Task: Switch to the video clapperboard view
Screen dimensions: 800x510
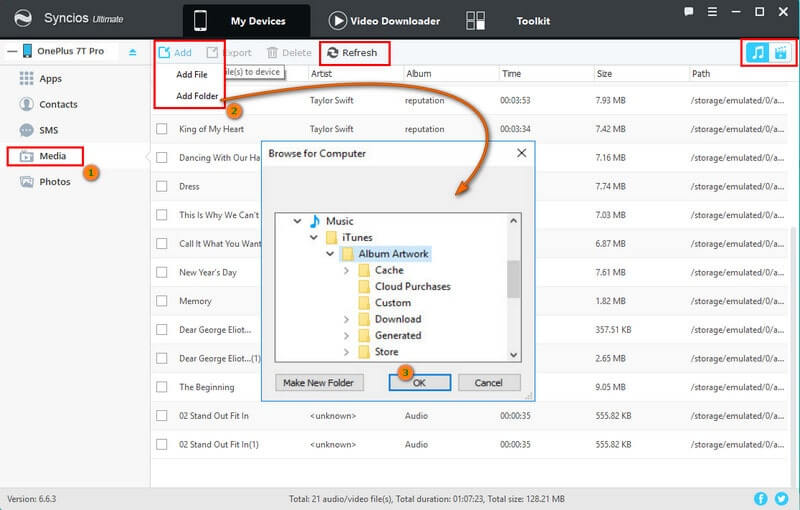Action: click(x=780, y=53)
